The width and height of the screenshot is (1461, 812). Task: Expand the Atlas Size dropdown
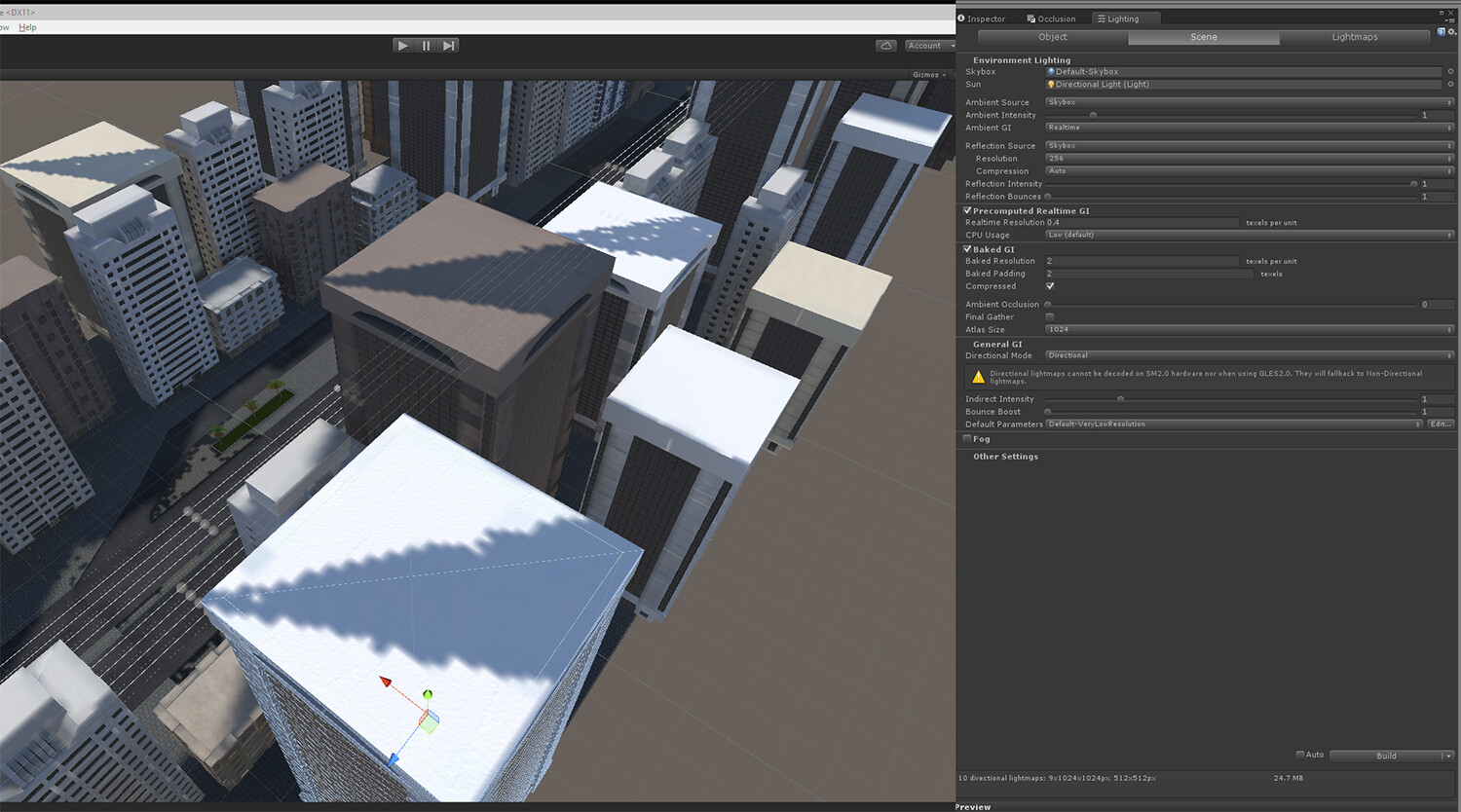tap(1249, 330)
